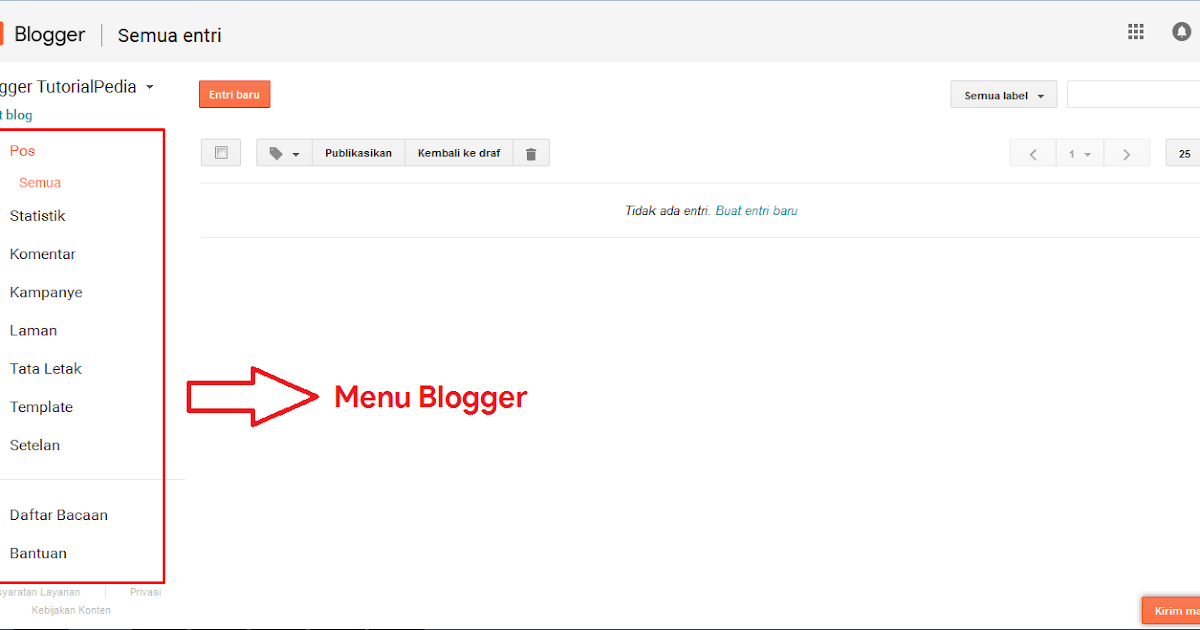Image resolution: width=1200 pixels, height=630 pixels.
Task: Open the Semua label dropdown
Action: pos(1003,94)
